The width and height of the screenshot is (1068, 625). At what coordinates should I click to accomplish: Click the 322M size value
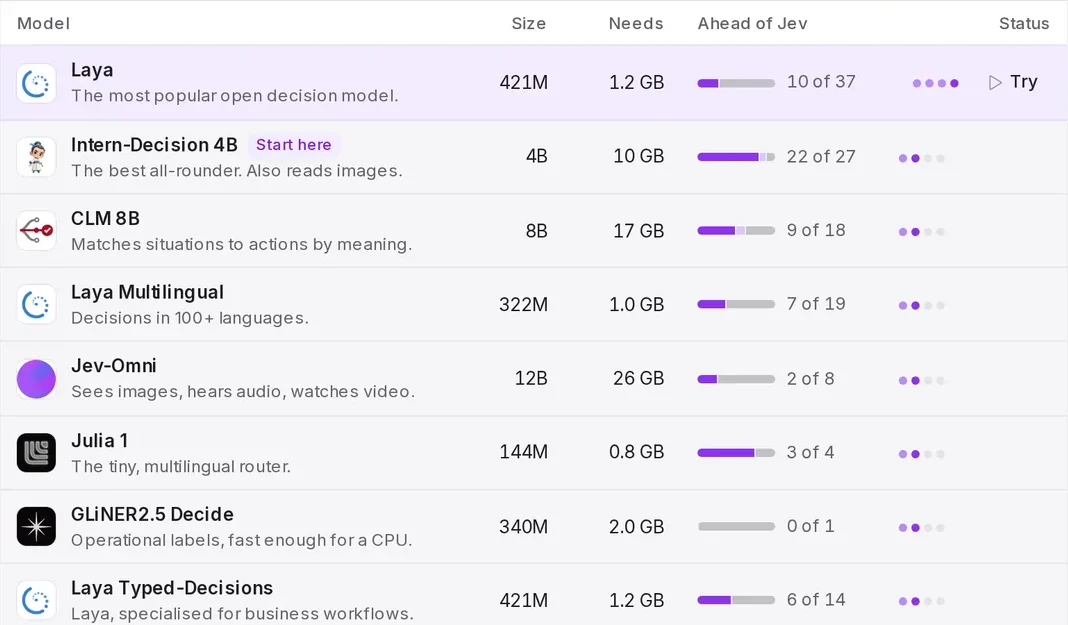[523, 304]
